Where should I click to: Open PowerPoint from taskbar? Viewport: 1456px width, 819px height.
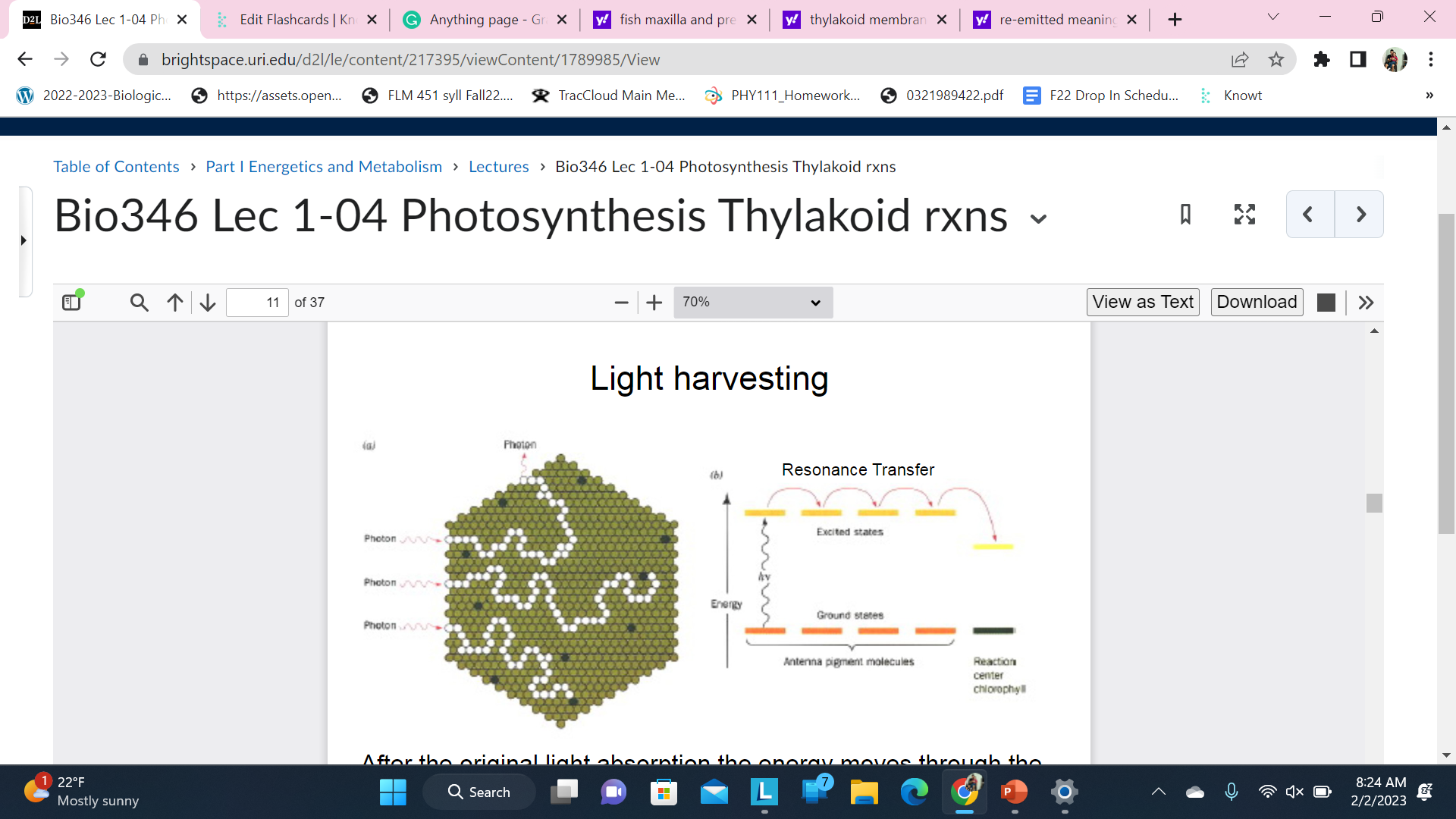[1014, 792]
